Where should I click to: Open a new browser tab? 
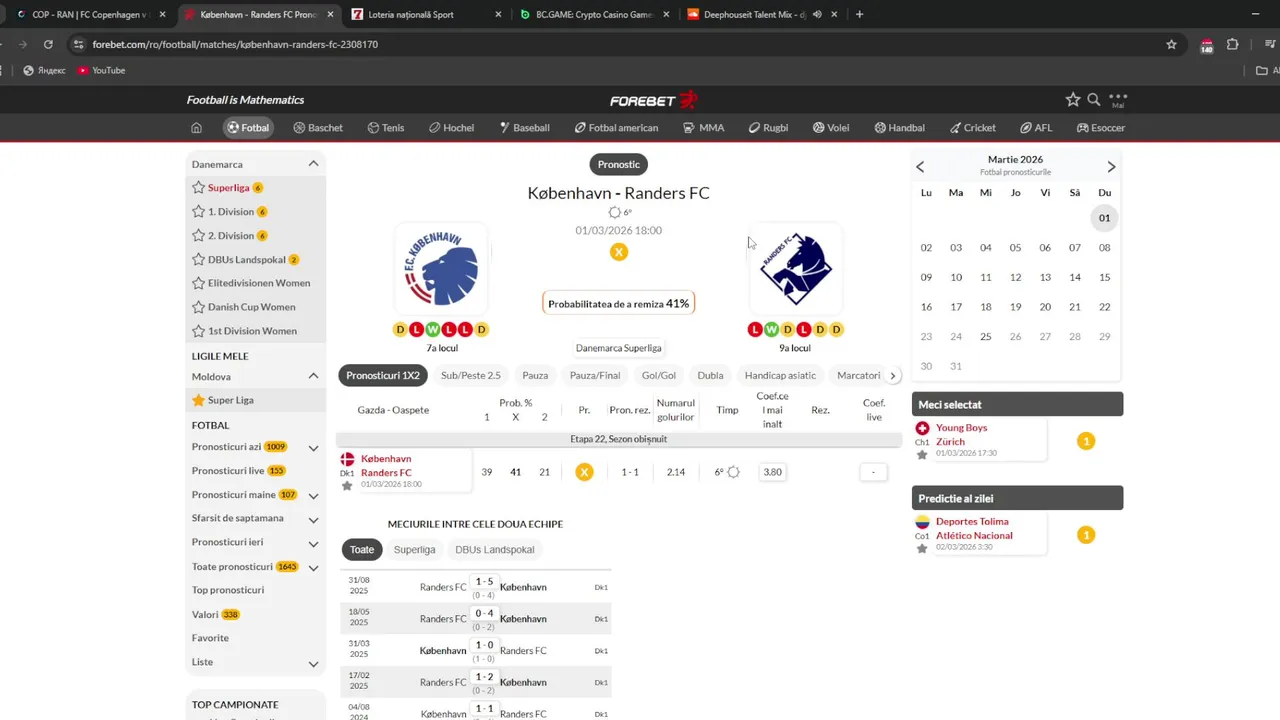(x=859, y=14)
